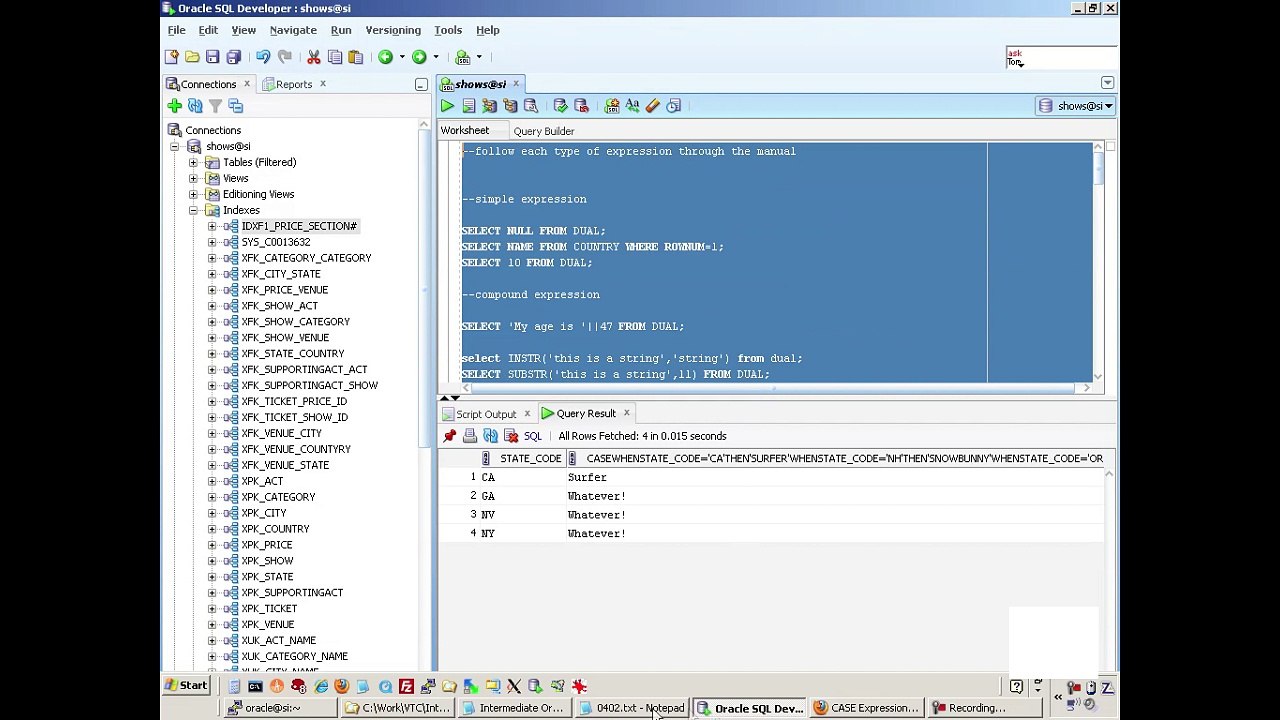Expand the XPK_VENUE index

pos(212,624)
